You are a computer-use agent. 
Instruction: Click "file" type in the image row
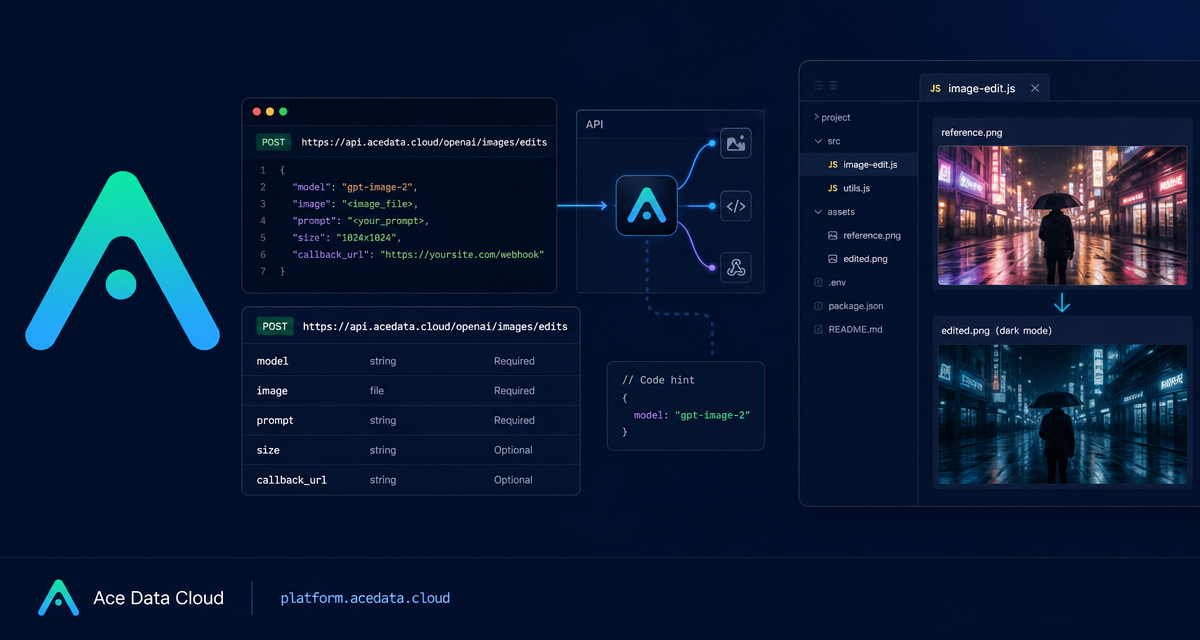click(377, 391)
